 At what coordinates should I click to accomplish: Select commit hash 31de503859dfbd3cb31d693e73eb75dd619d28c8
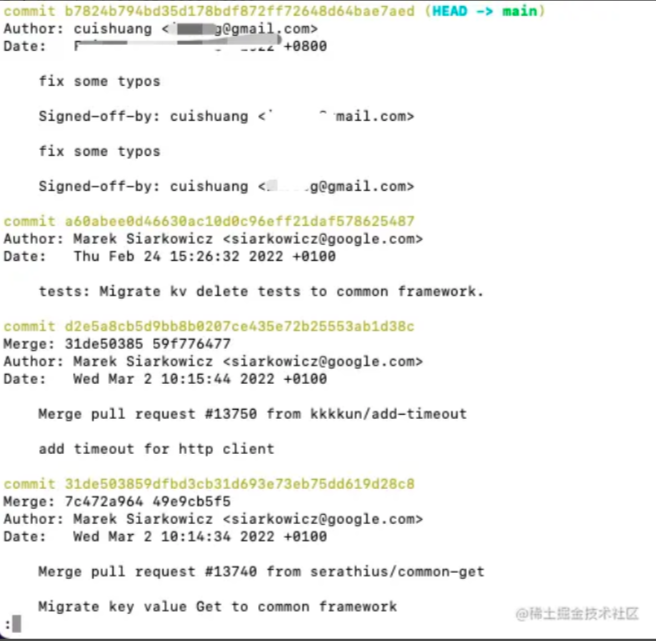point(239,484)
